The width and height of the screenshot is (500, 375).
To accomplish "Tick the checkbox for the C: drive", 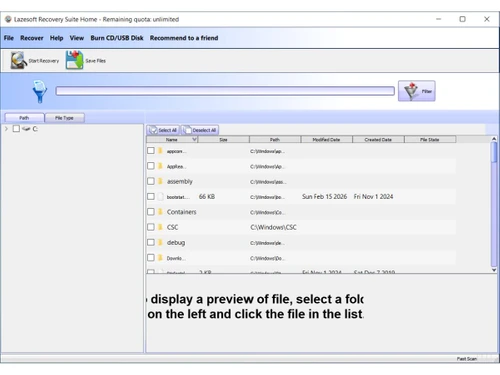I will point(16,129).
